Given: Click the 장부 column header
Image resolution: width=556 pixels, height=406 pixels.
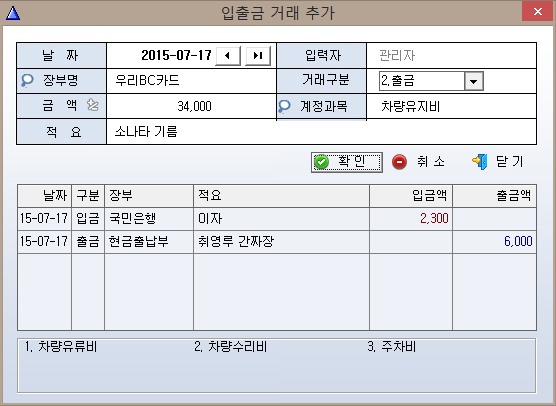Looking at the screenshot, I should click(x=149, y=196).
